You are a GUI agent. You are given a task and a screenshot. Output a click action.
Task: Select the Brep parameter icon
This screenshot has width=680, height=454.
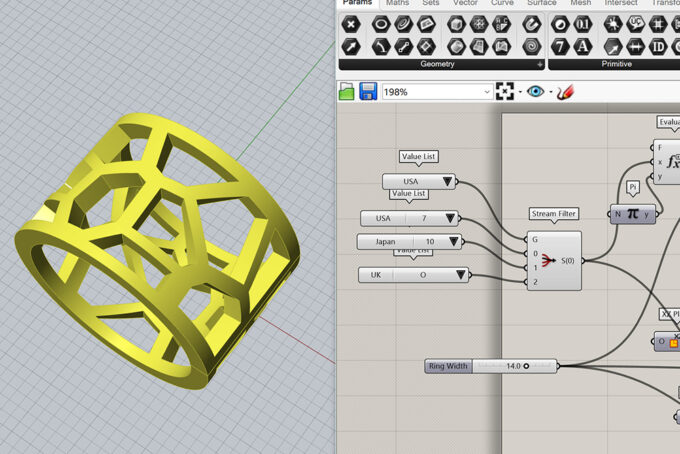(456, 46)
